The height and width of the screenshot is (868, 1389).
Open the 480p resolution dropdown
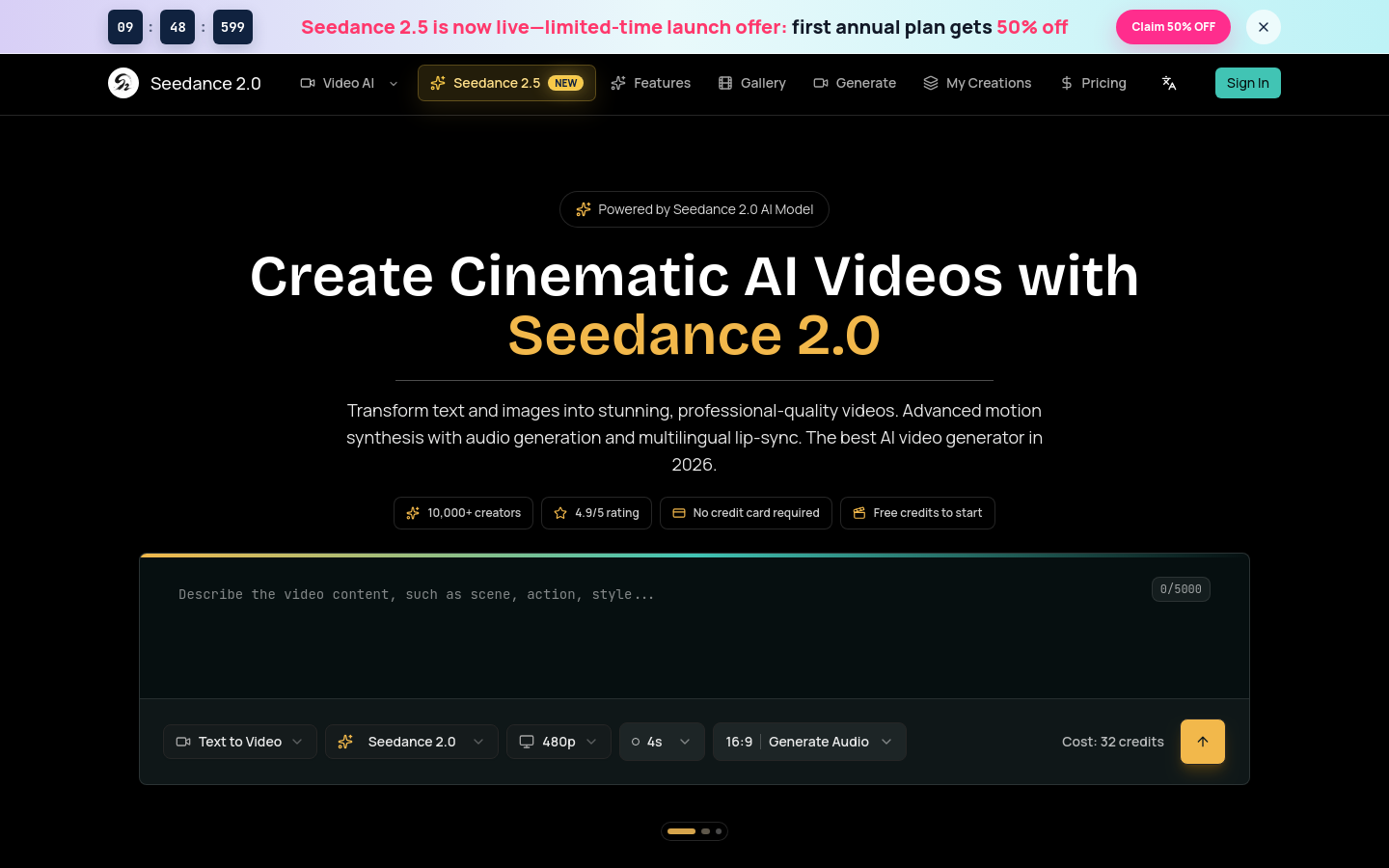pos(558,742)
